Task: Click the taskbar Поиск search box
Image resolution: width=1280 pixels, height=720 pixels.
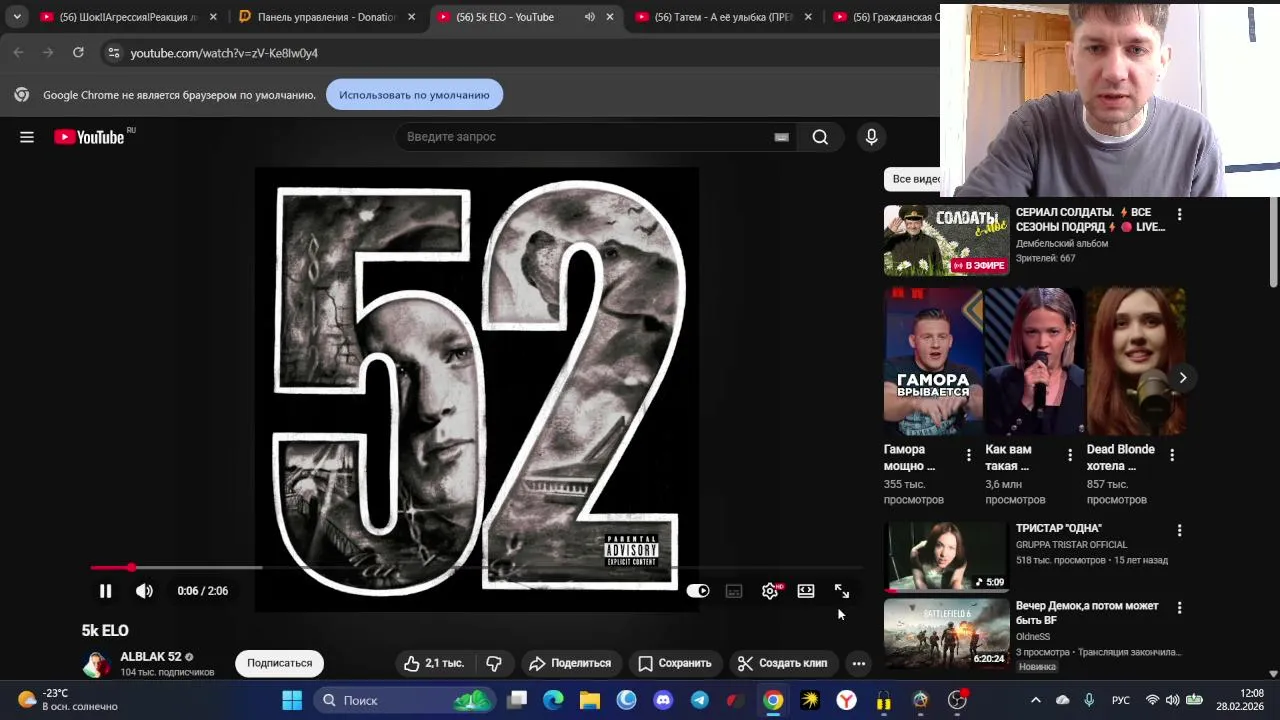Action: [405, 700]
